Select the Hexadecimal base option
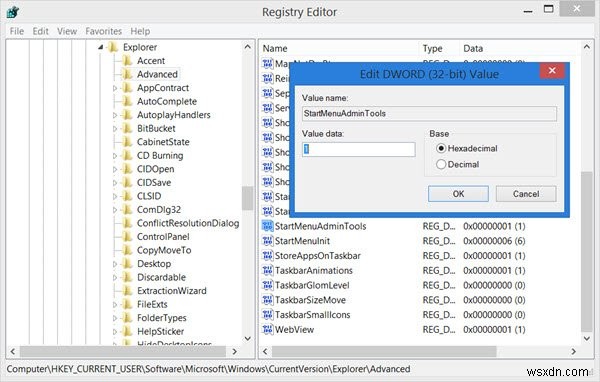600x382 pixels. [441, 149]
